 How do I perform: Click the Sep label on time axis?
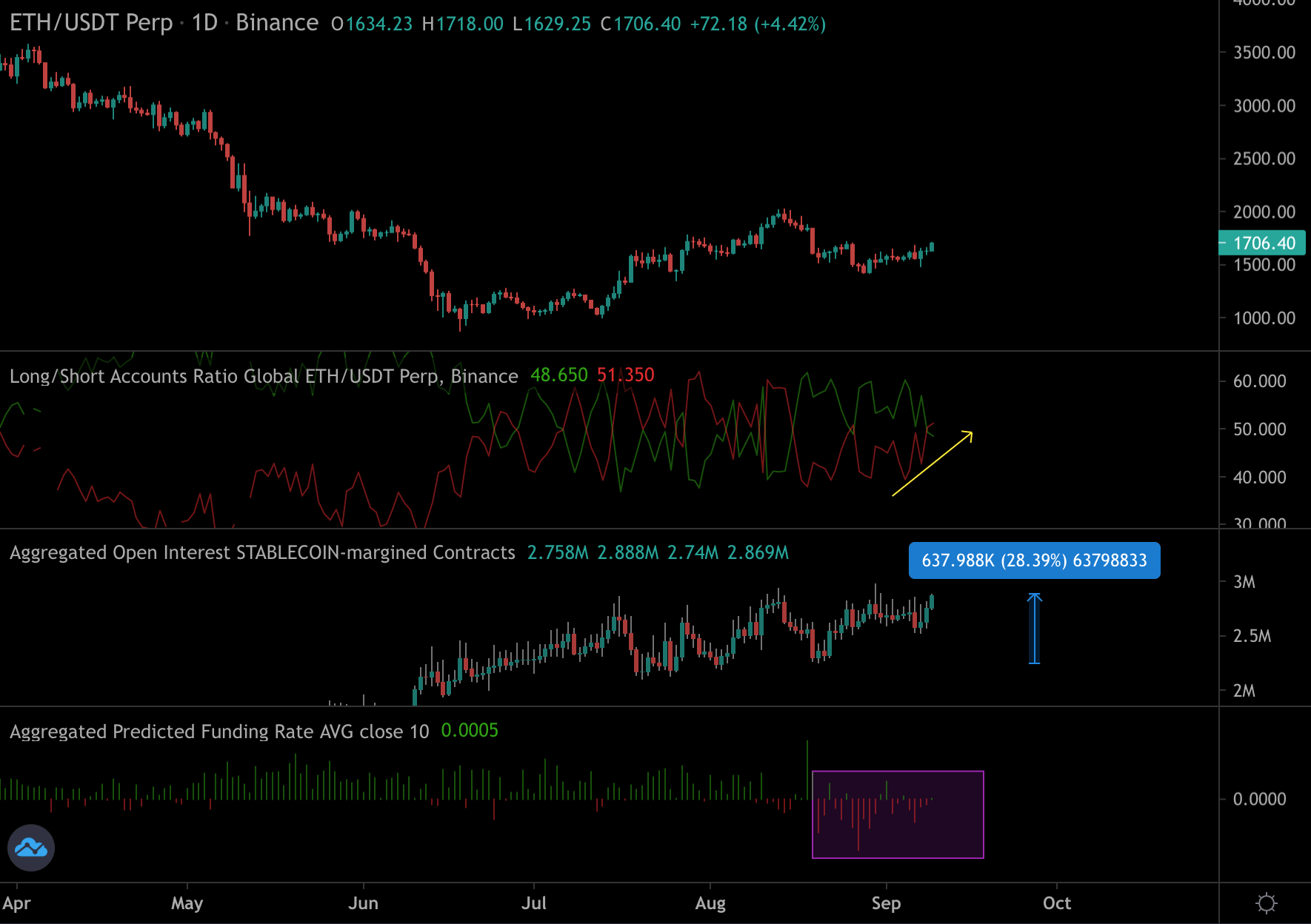[886, 903]
